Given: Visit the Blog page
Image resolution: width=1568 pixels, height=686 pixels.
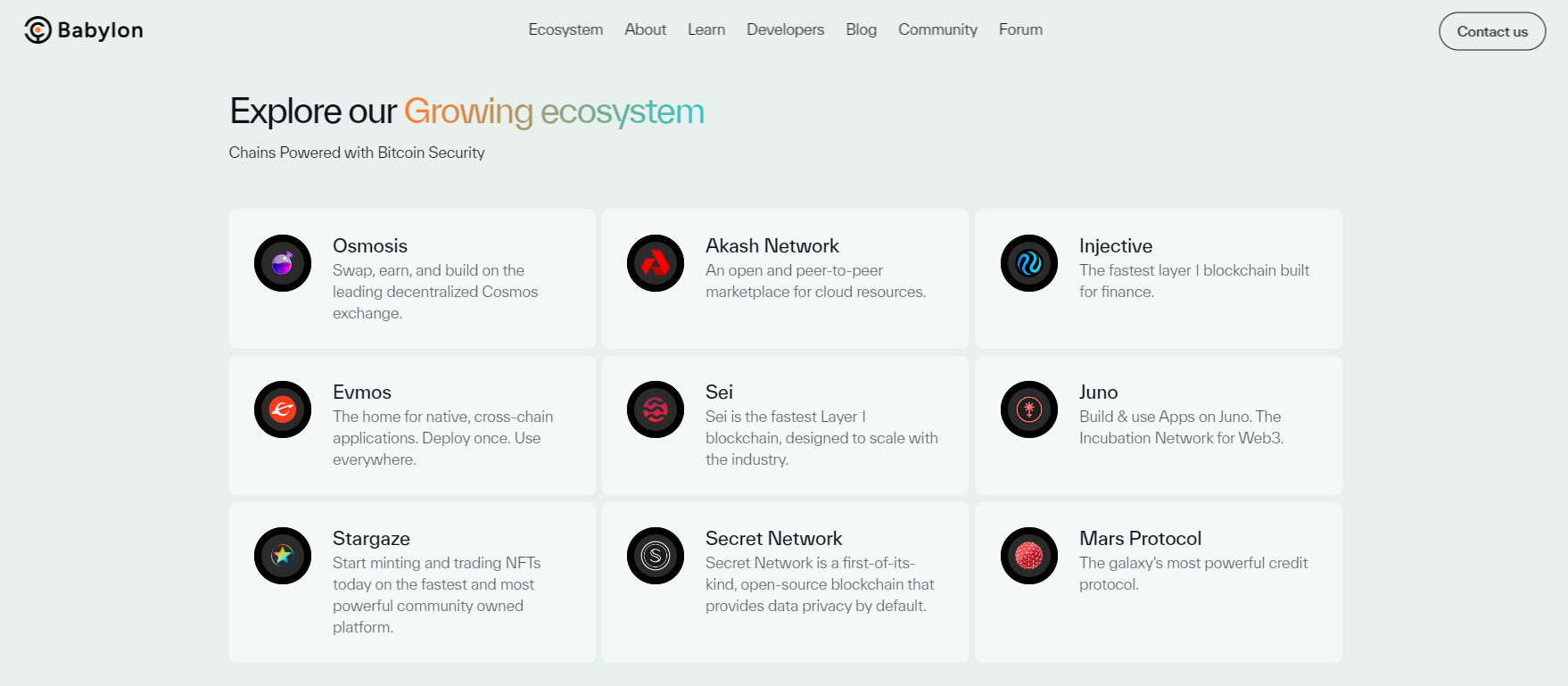Looking at the screenshot, I should [x=862, y=29].
